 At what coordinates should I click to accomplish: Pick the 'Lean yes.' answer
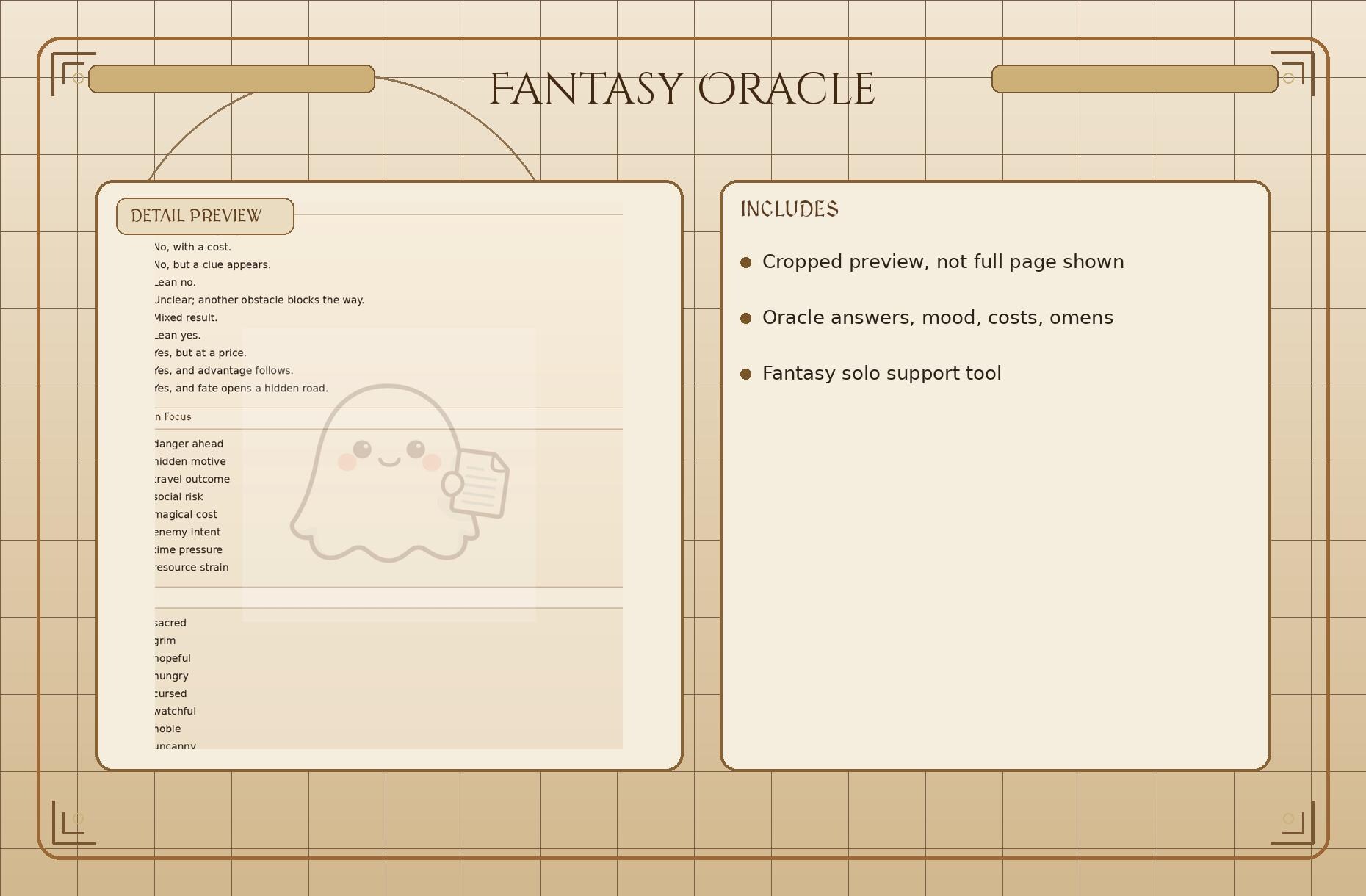[x=178, y=335]
